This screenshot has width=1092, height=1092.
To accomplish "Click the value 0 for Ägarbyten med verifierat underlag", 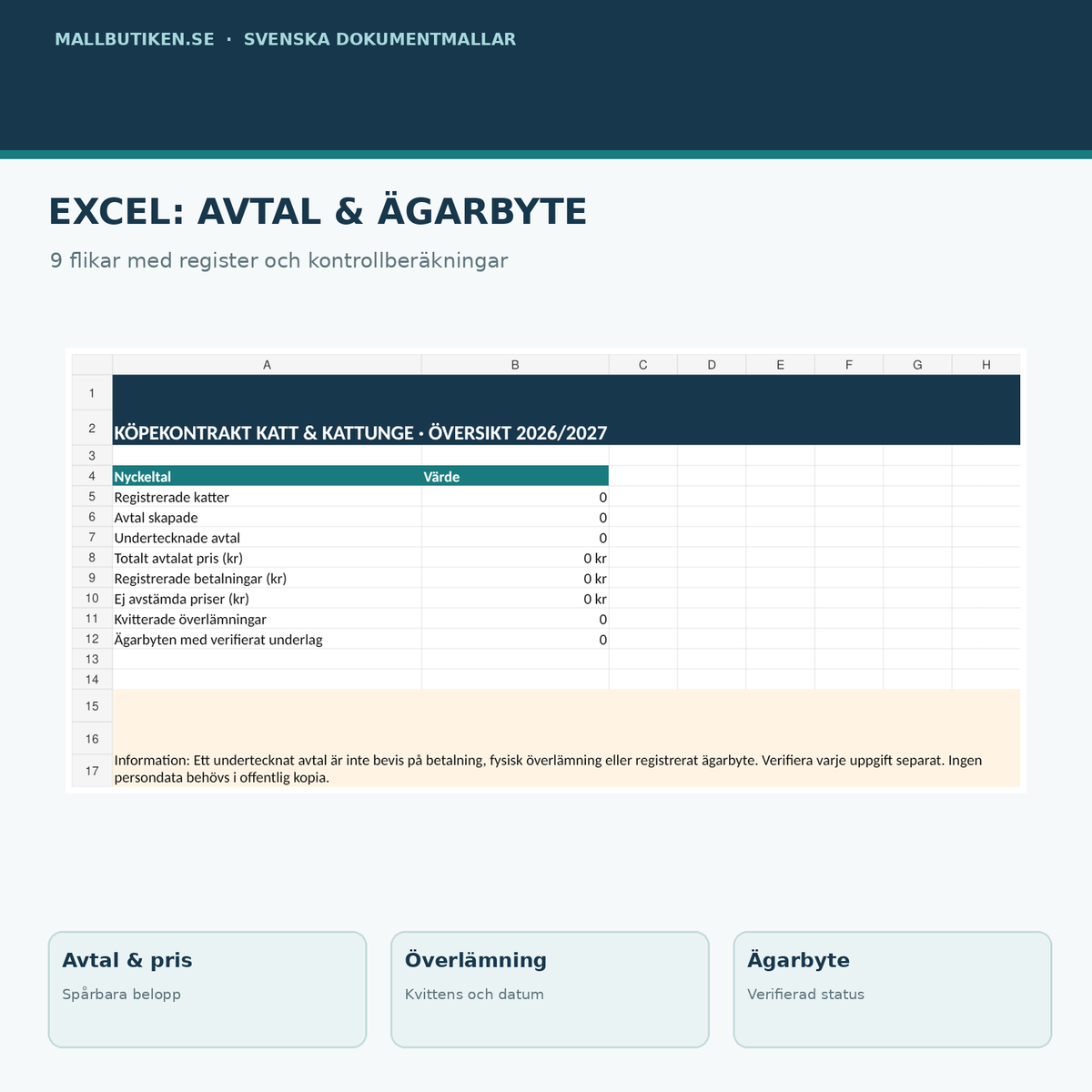I will [515, 639].
